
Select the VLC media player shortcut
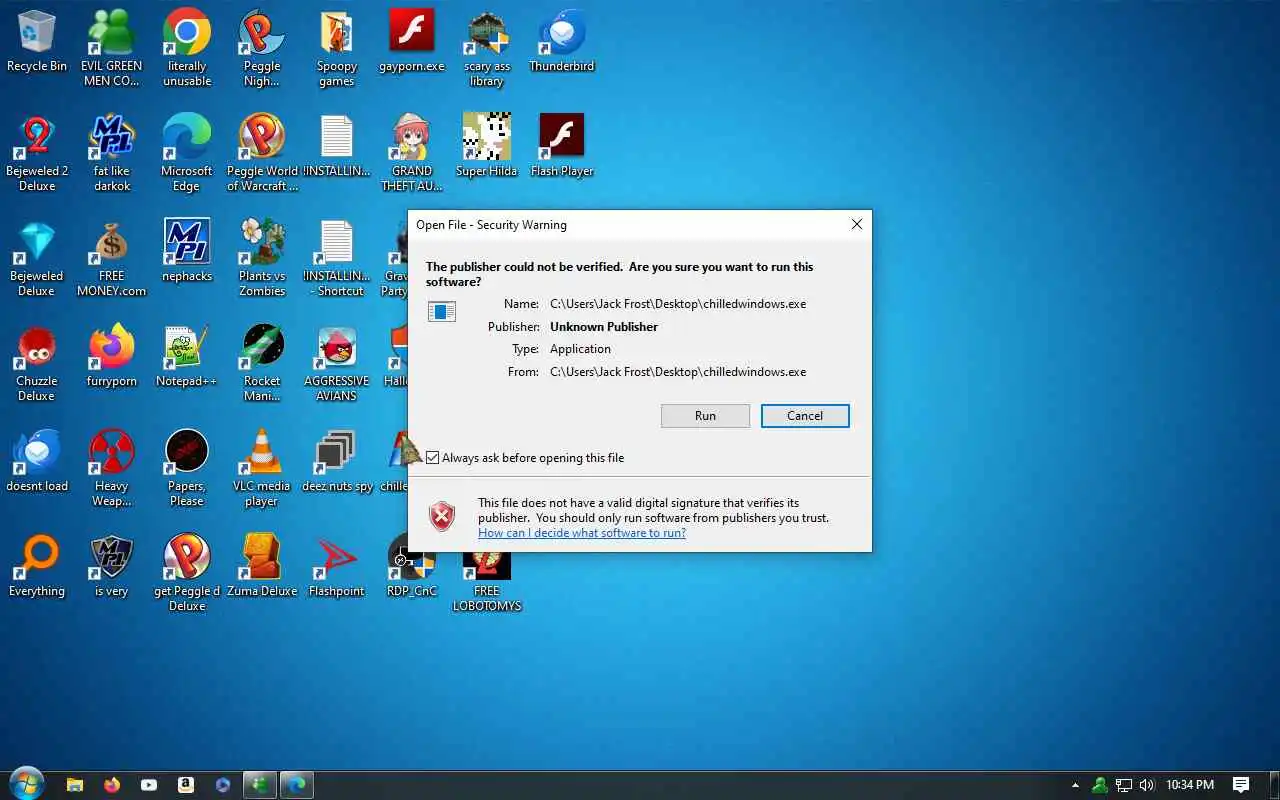262,468
